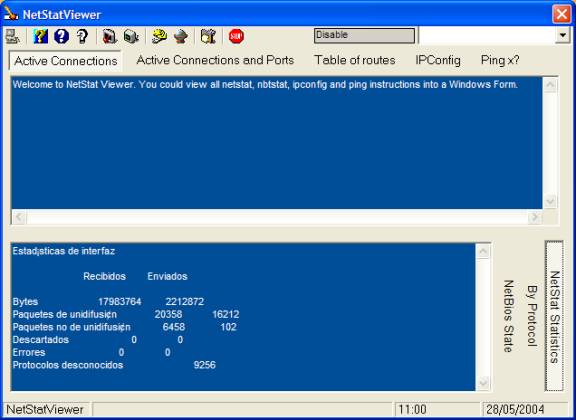The height and width of the screenshot is (420, 576).
Task: Switch to Active Connections and Ports tab
Action: pyautogui.click(x=215, y=60)
